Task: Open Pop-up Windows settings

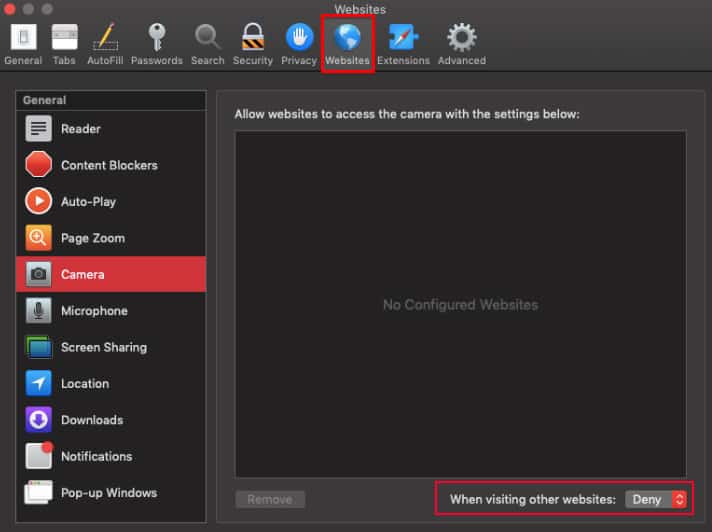Action: (110, 493)
